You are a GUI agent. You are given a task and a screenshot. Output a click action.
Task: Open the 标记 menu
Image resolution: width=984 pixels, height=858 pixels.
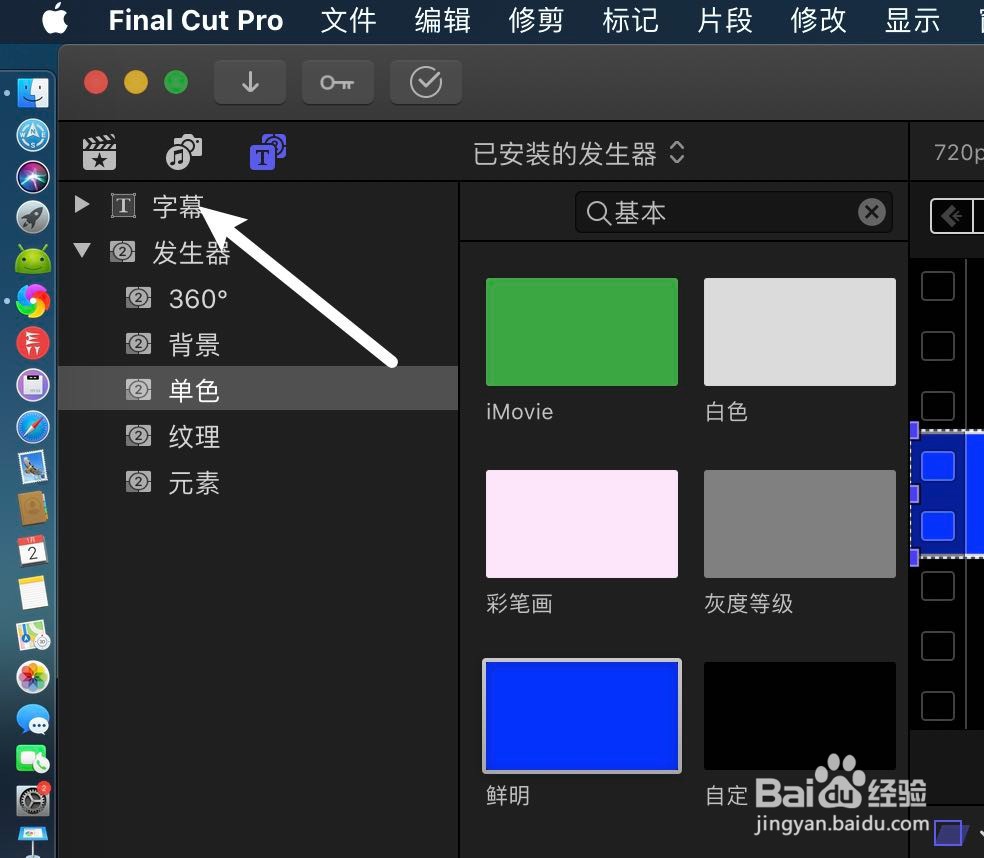click(x=631, y=20)
